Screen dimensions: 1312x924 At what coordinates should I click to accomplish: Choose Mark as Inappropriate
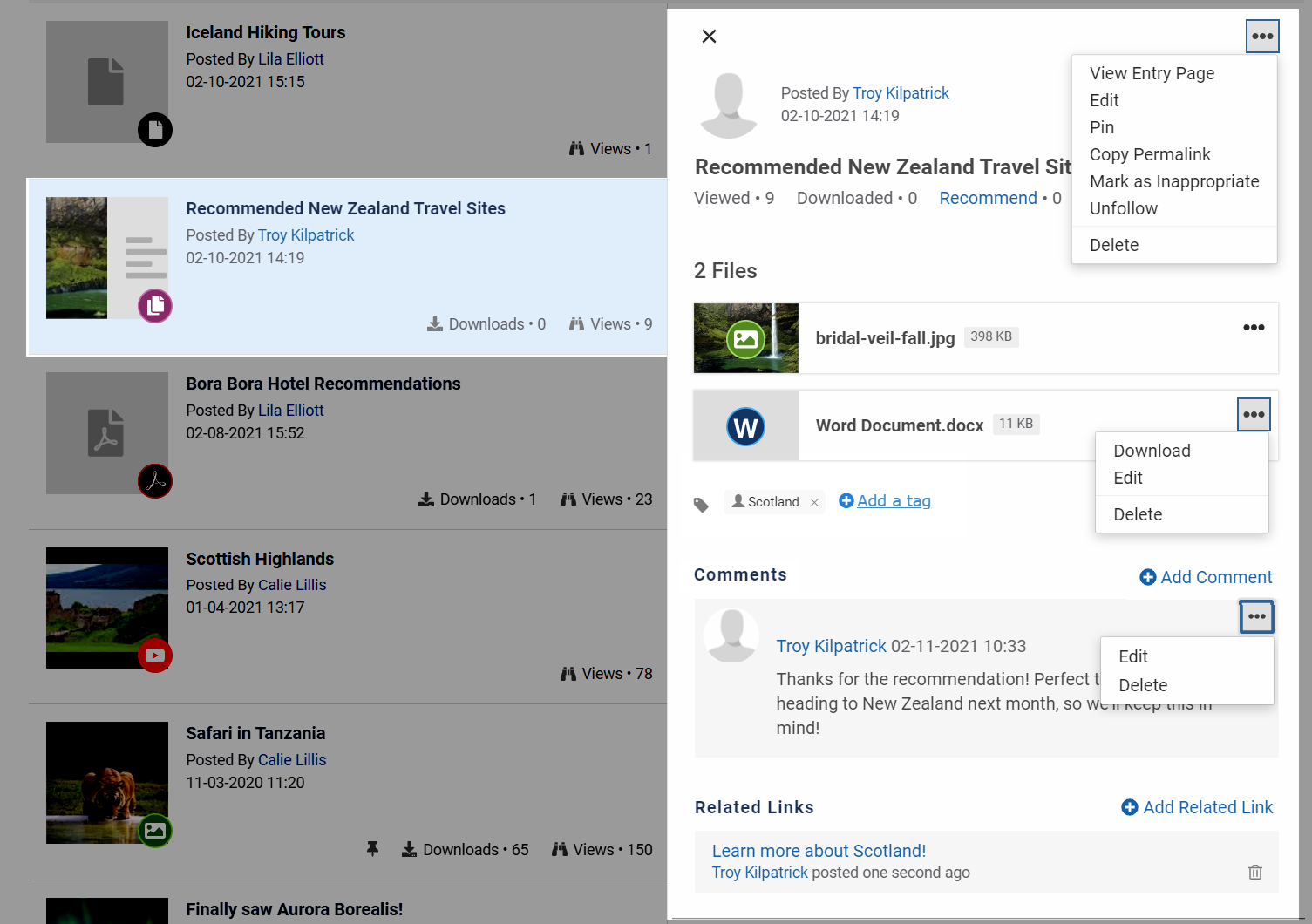pyautogui.click(x=1174, y=181)
